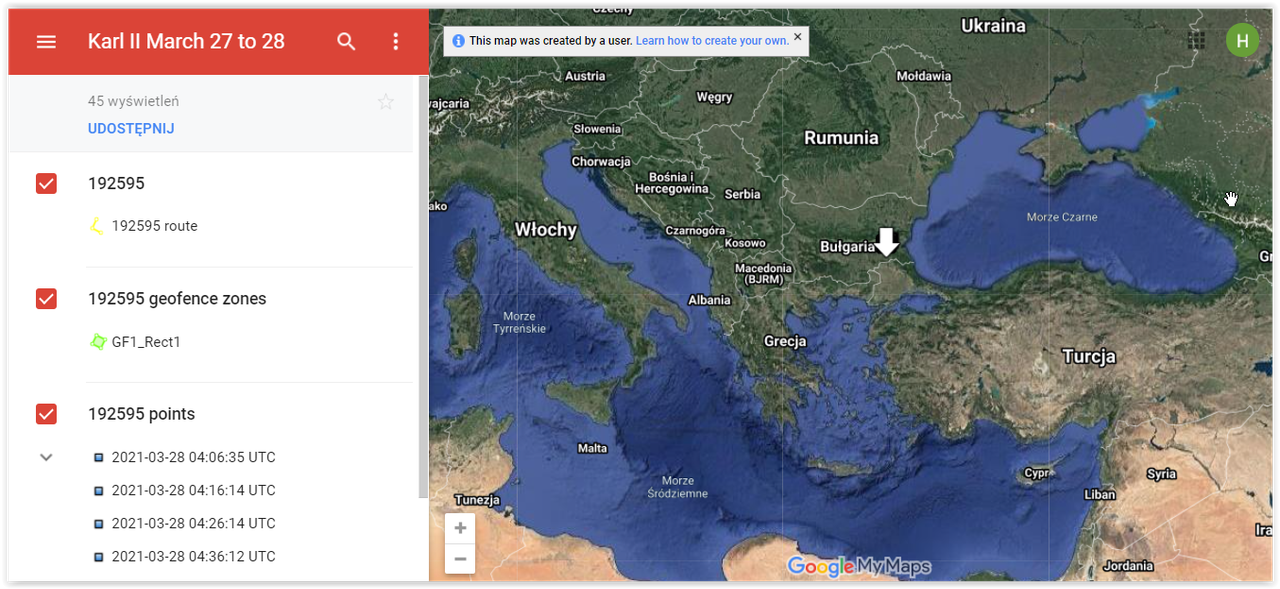
Task: Click the 'Rumunia' label on the map
Action: tap(841, 138)
